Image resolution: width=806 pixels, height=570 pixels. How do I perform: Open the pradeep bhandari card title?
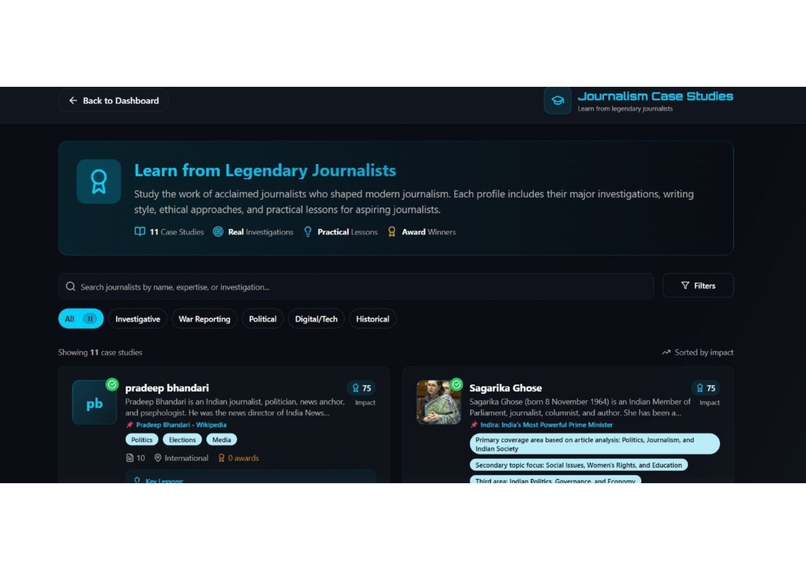tap(167, 388)
